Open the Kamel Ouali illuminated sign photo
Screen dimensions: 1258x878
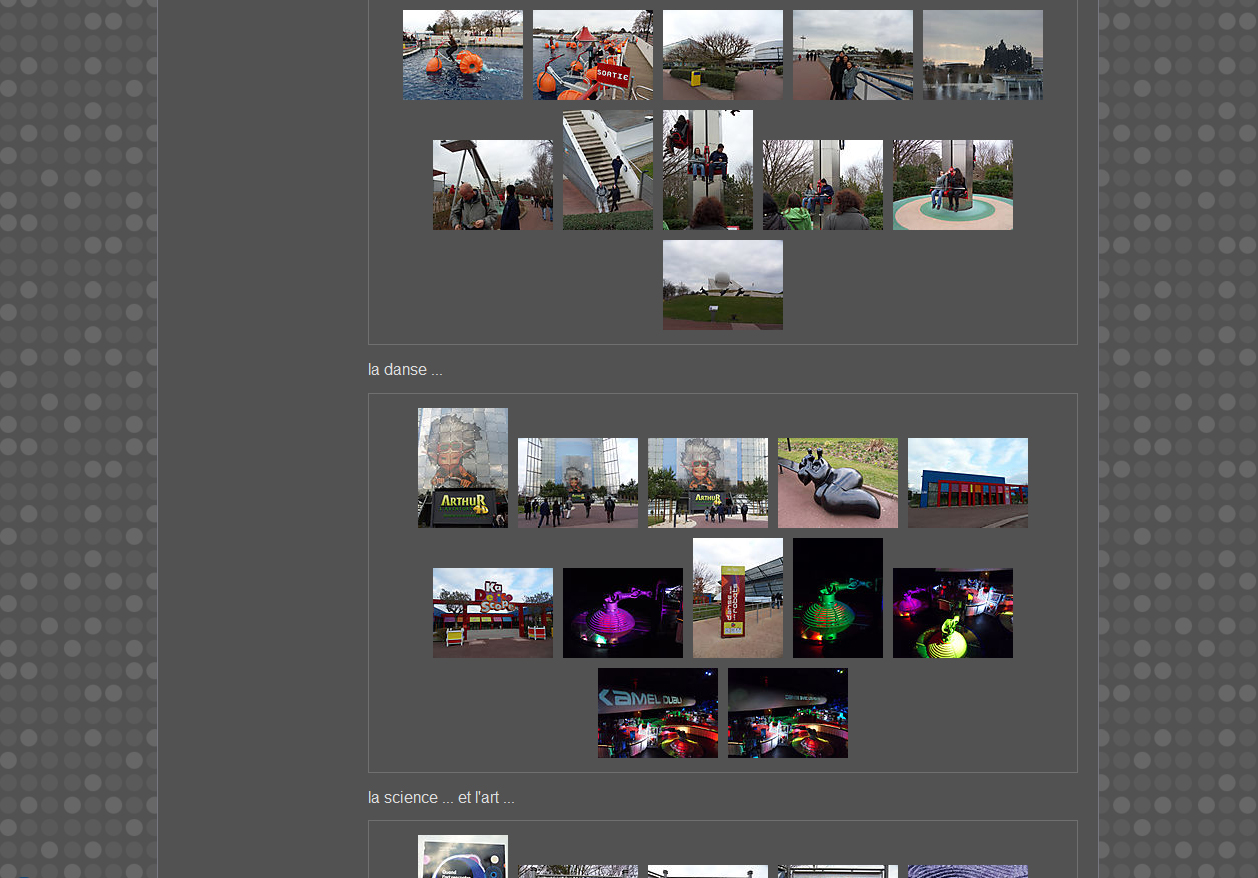point(657,712)
